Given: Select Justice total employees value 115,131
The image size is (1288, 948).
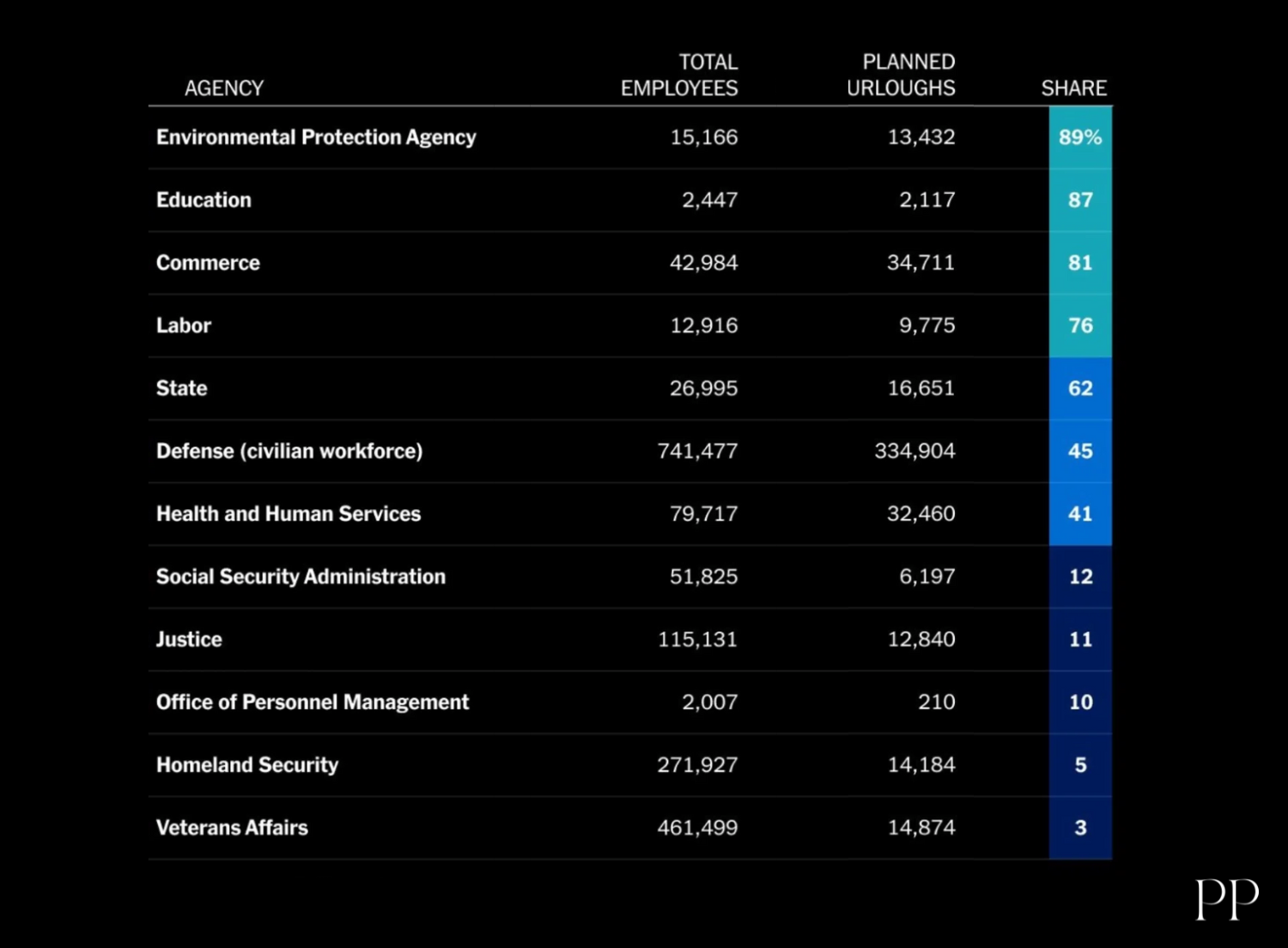Looking at the screenshot, I should pyautogui.click(x=697, y=640).
